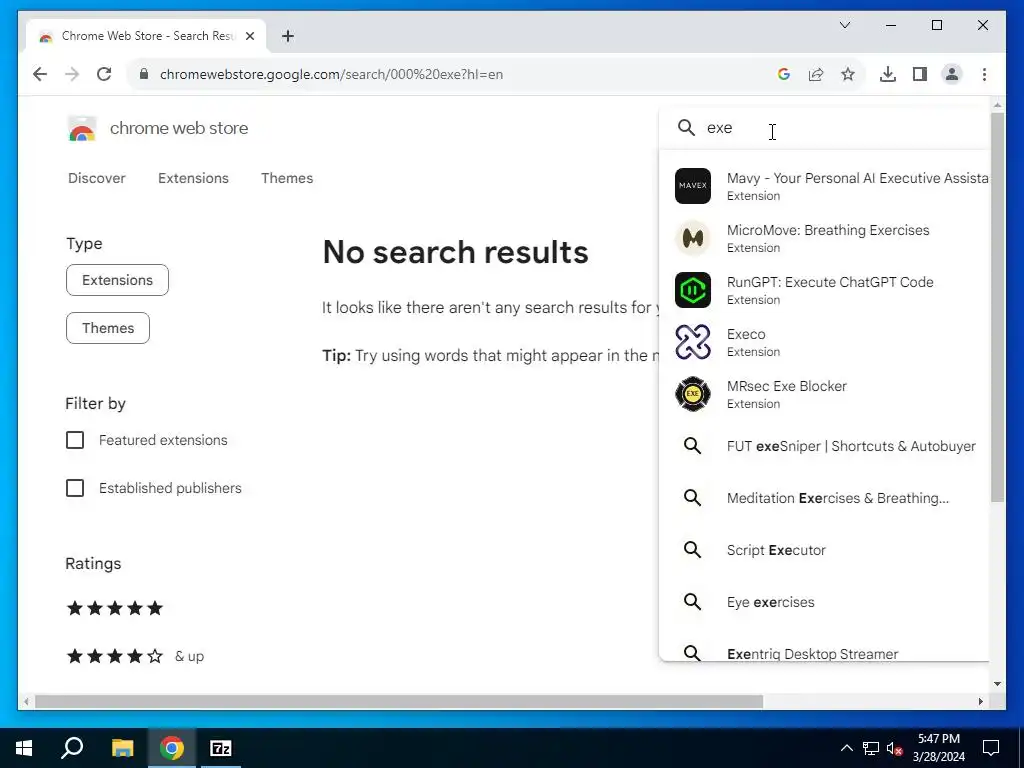This screenshot has width=1024, height=768.
Task: Switch to the Themes tab
Action: click(x=287, y=178)
